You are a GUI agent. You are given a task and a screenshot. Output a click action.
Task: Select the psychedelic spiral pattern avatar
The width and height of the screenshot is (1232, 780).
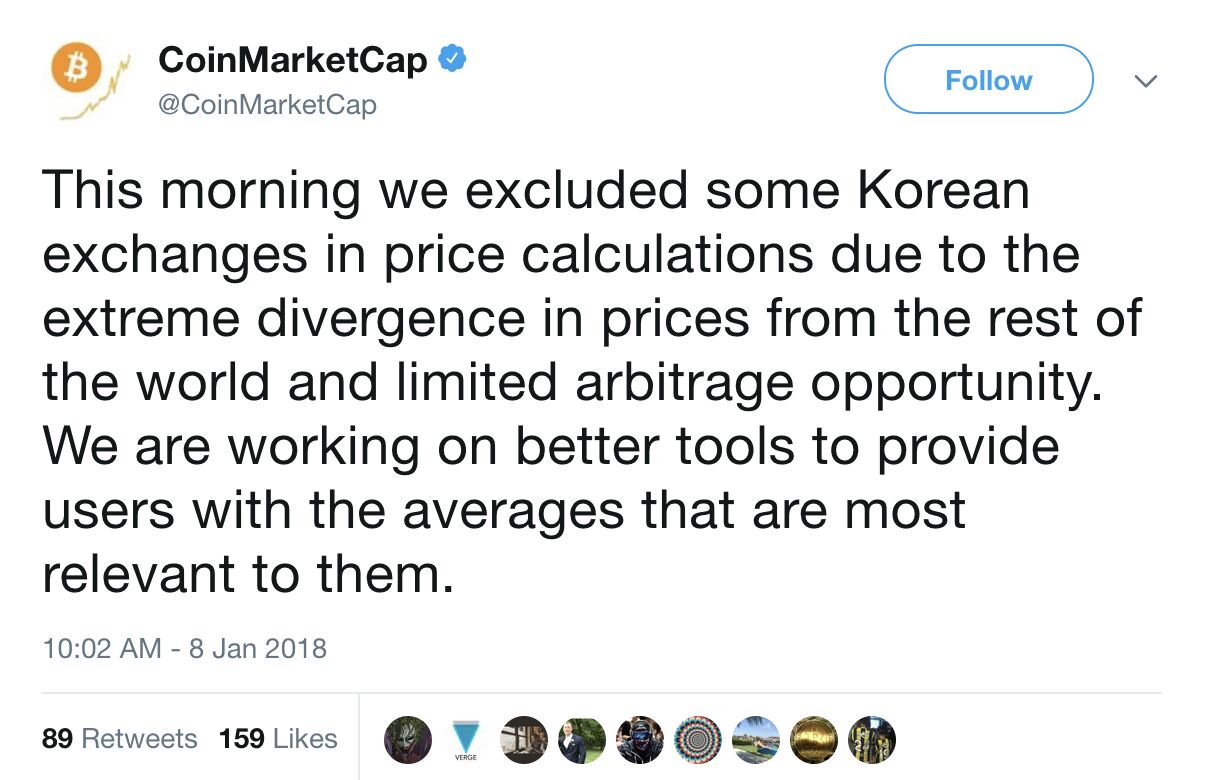pyautogui.click(x=698, y=739)
